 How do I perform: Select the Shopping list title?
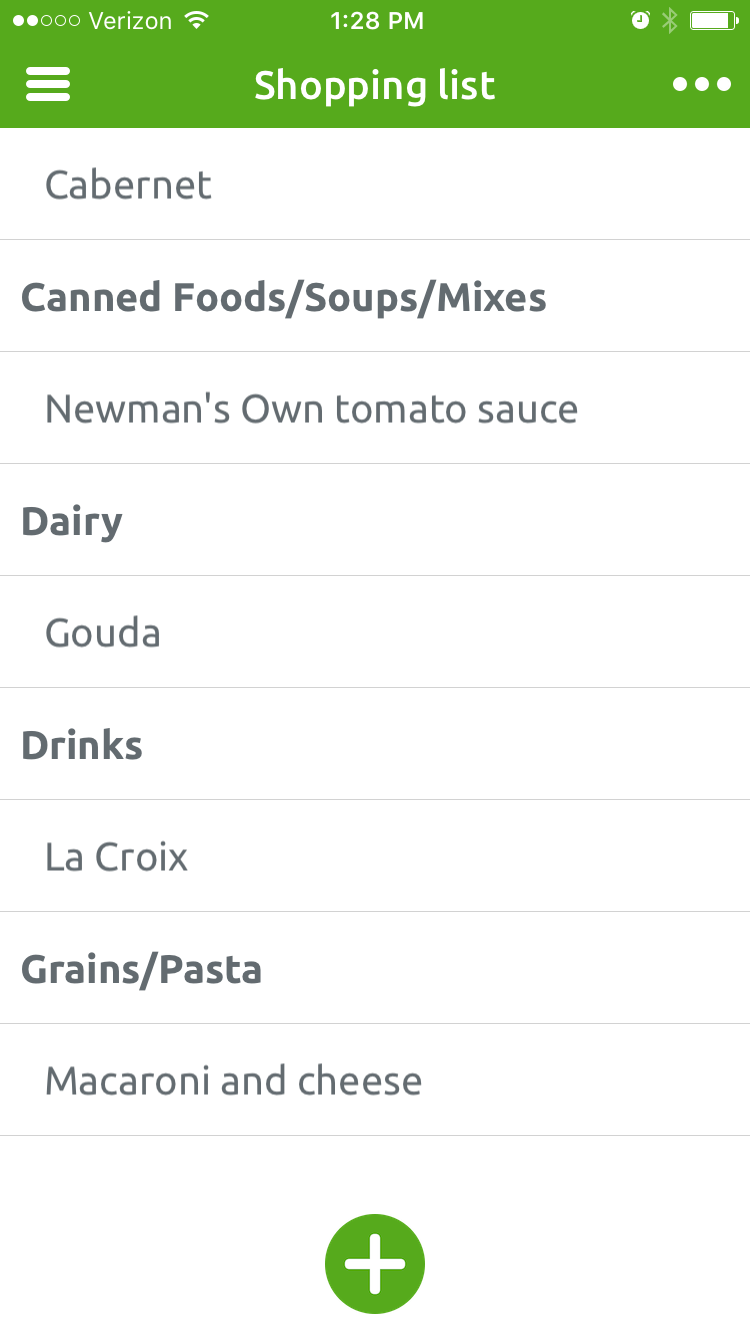(x=375, y=86)
